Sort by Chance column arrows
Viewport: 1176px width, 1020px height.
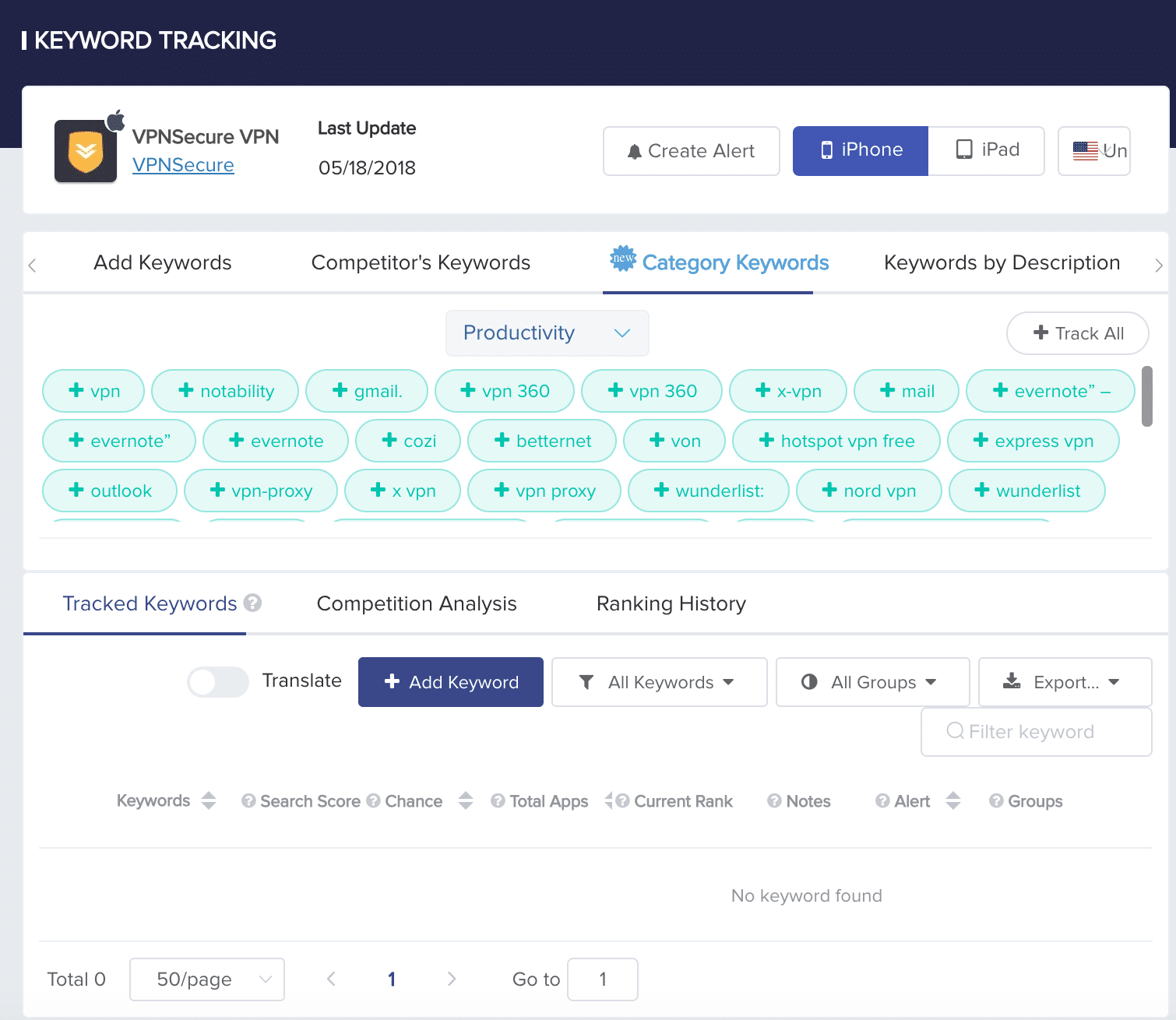[466, 800]
